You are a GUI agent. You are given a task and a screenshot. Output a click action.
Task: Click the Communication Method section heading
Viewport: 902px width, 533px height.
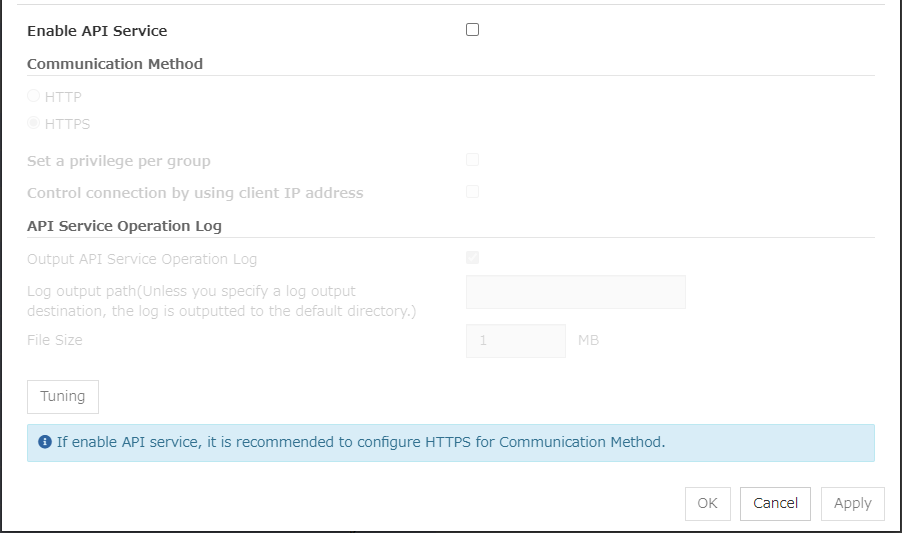click(115, 64)
